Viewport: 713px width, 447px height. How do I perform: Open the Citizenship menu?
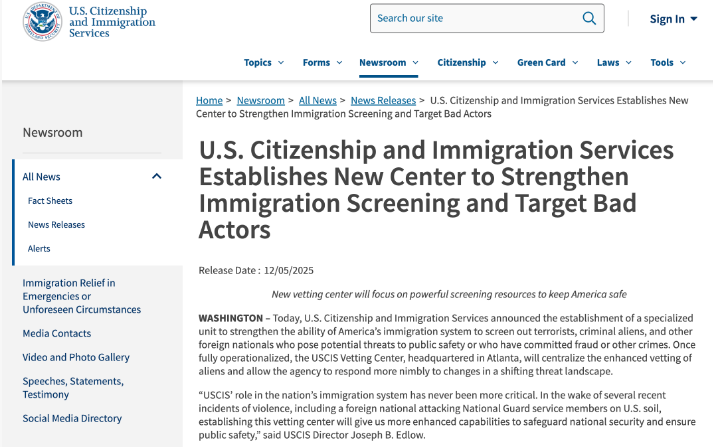point(467,62)
